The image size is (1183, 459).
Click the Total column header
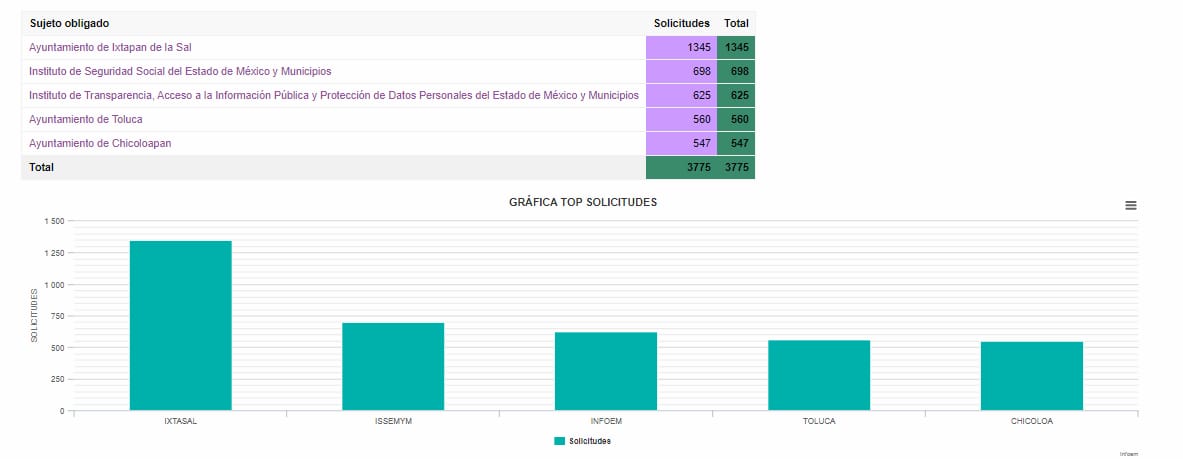click(736, 23)
